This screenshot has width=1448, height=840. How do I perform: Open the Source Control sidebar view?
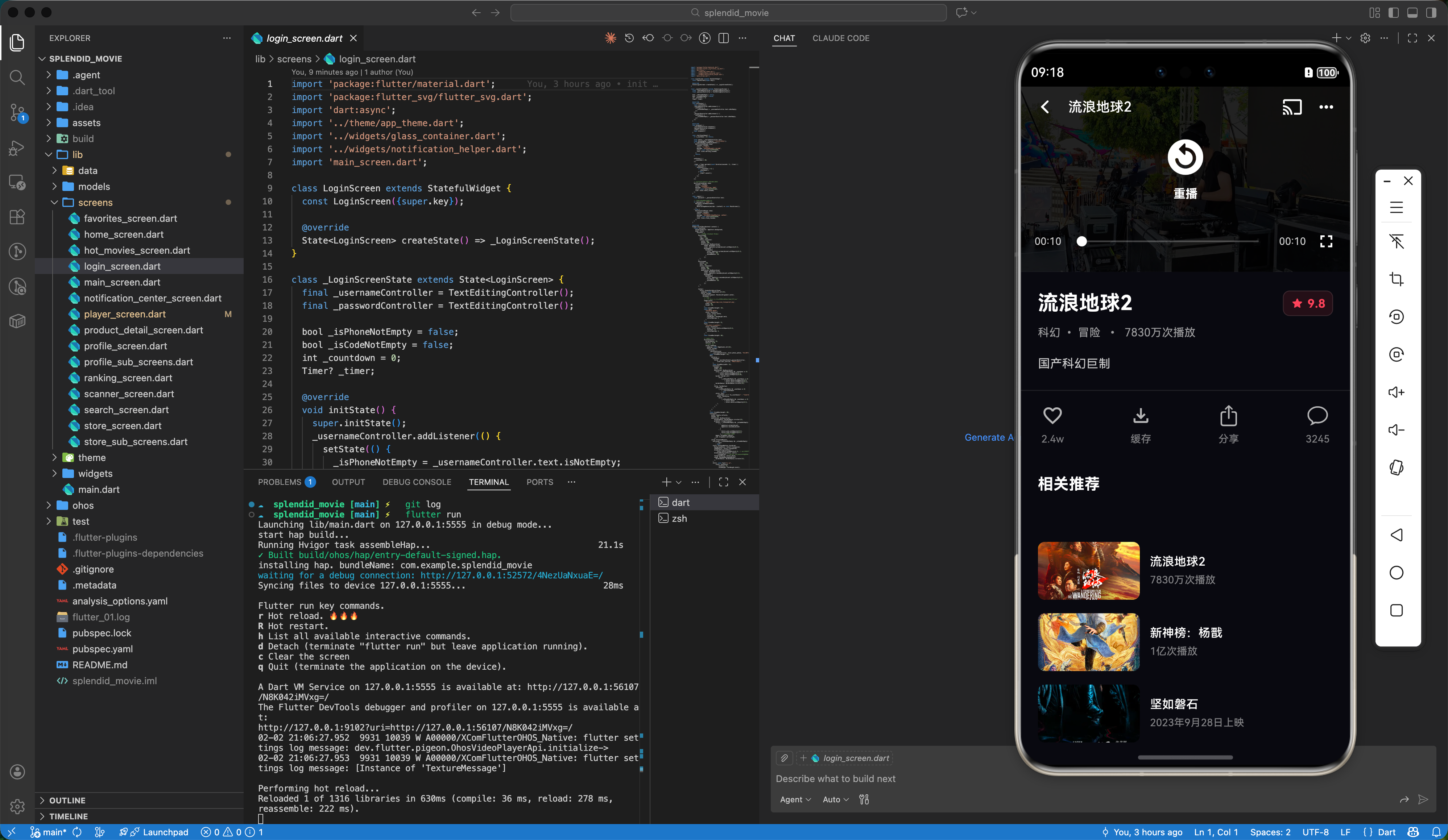17,112
